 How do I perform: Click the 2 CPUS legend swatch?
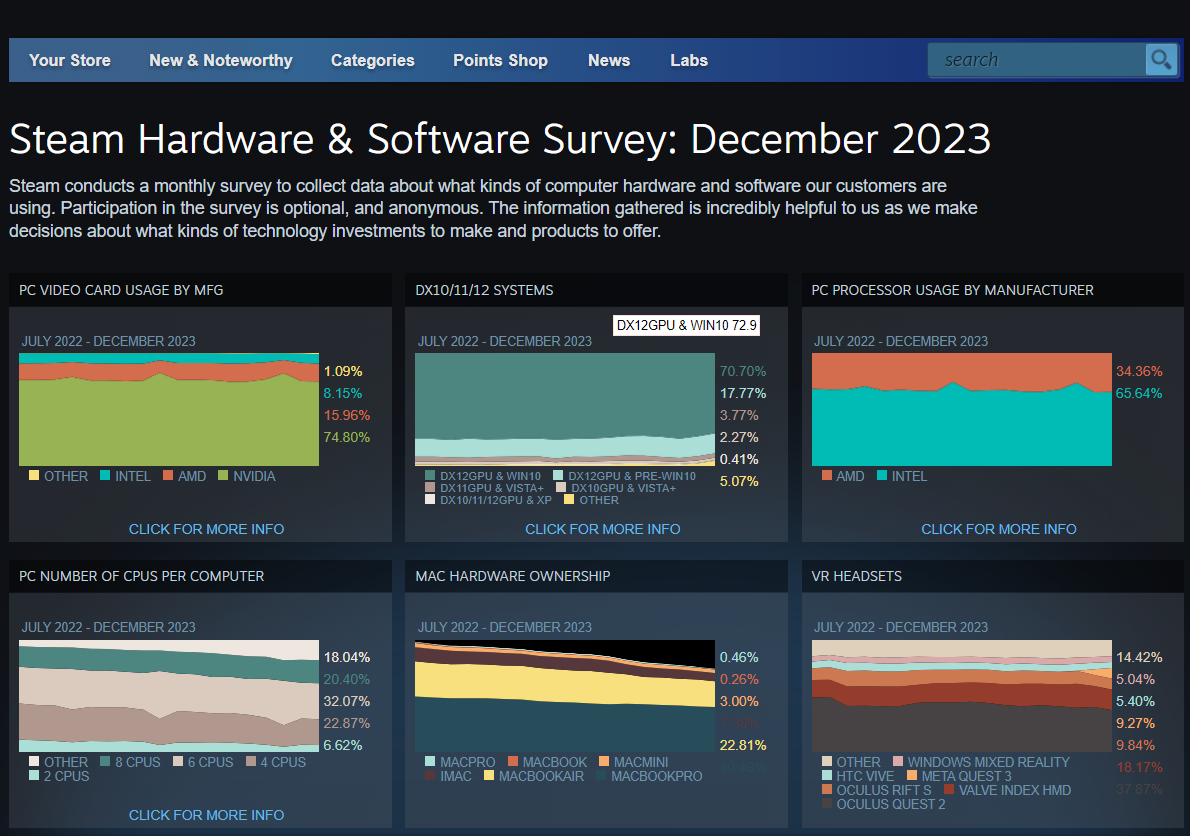coord(34,775)
